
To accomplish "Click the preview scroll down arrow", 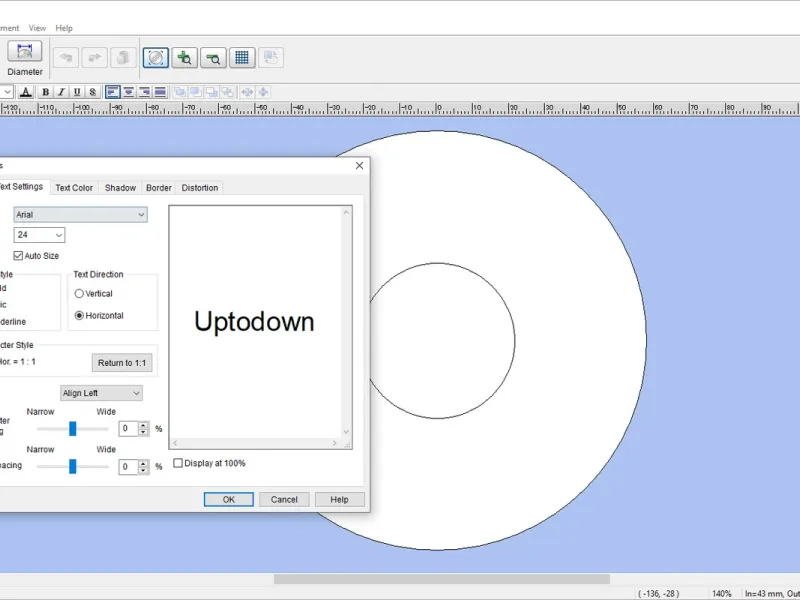I will coord(346,432).
